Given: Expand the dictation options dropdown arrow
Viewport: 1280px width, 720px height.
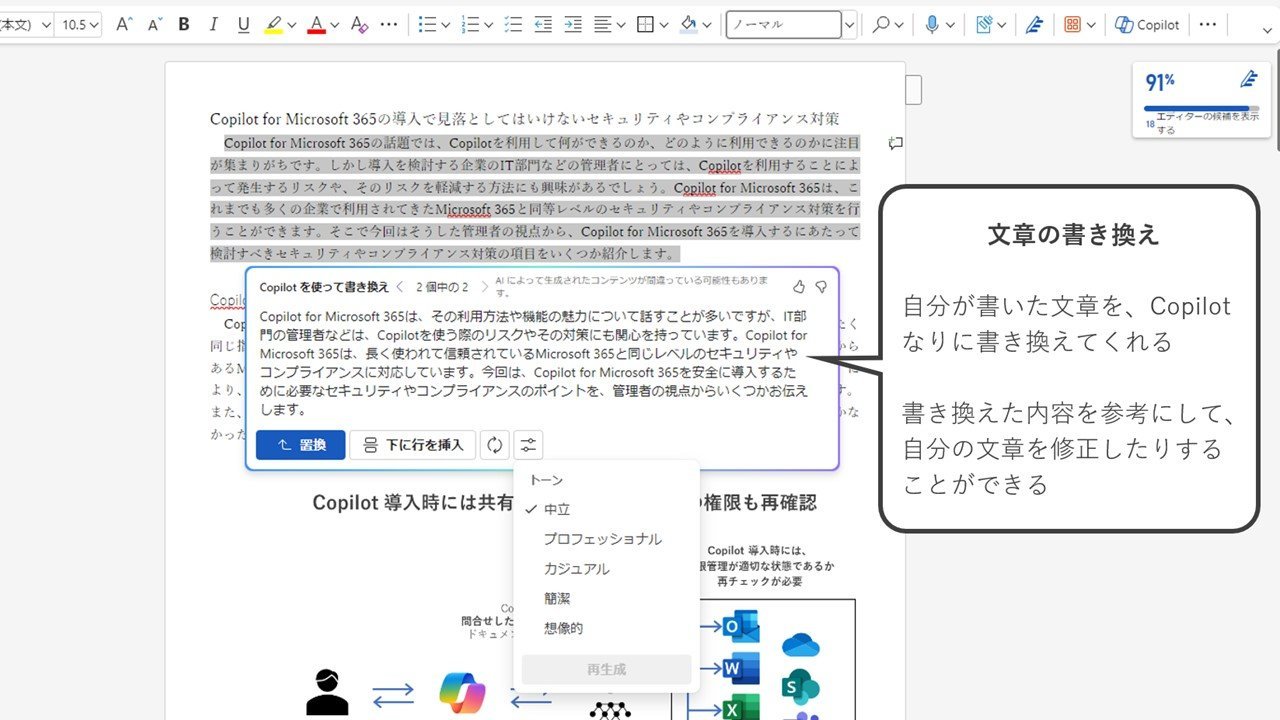Looking at the screenshot, I should (950, 24).
